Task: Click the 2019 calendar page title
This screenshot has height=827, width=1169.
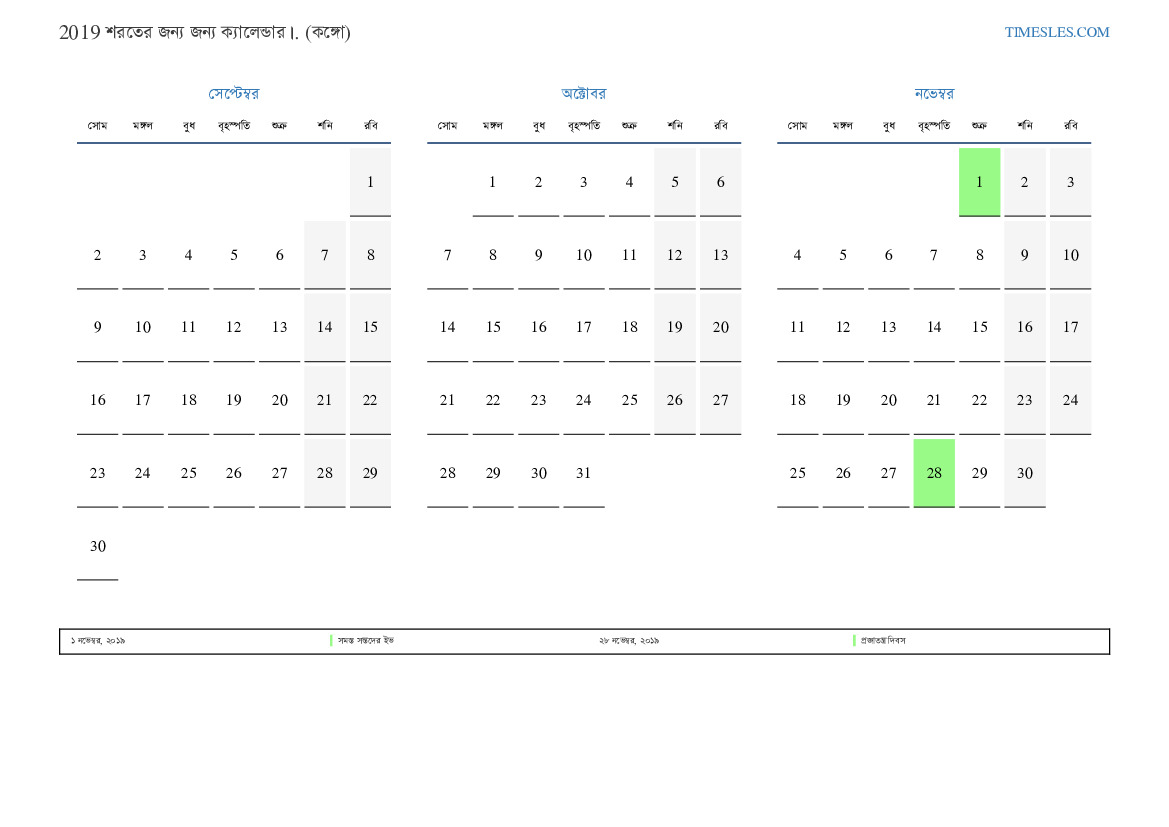Action: (x=204, y=32)
